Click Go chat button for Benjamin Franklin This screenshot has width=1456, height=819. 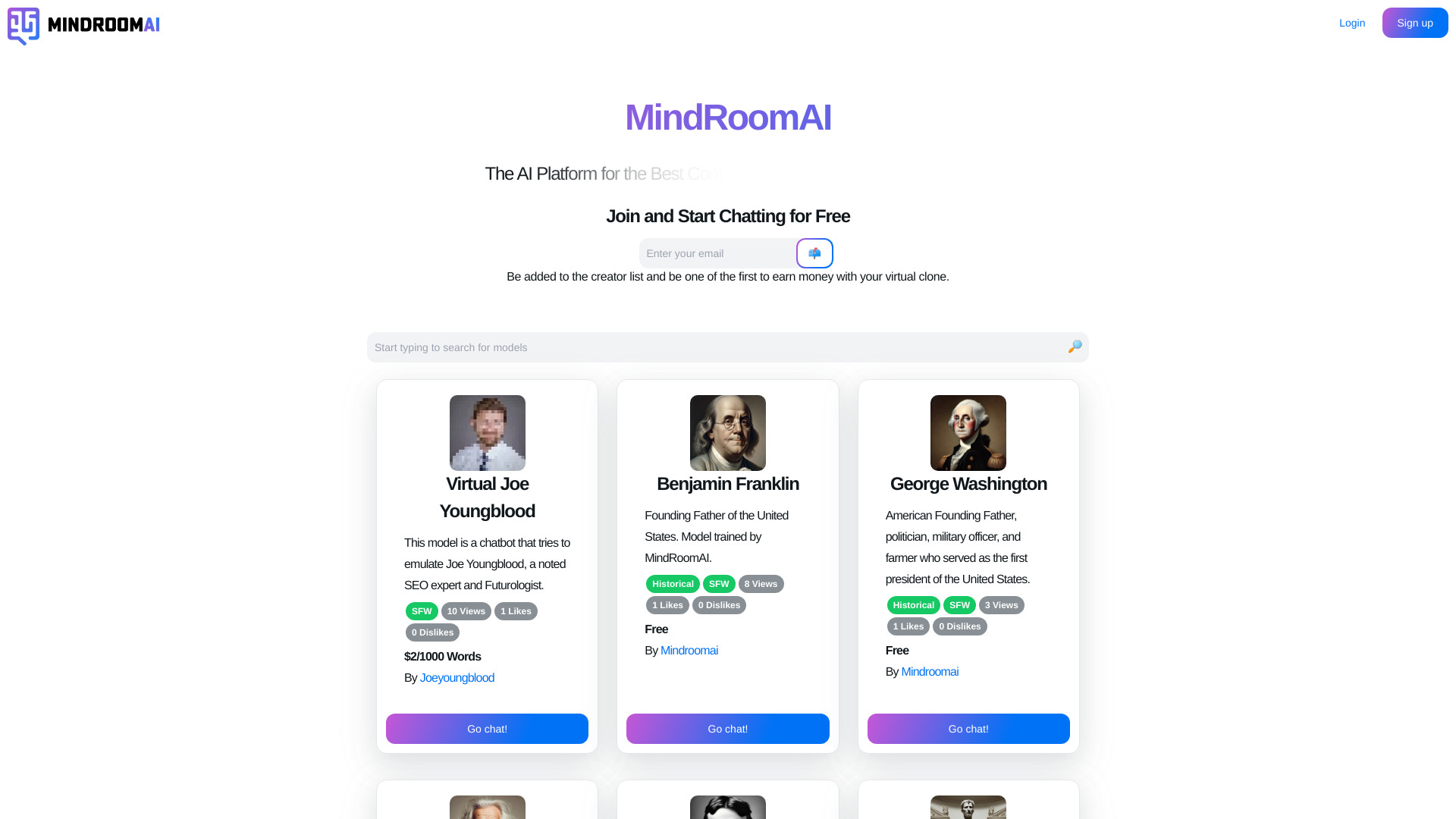click(x=728, y=728)
